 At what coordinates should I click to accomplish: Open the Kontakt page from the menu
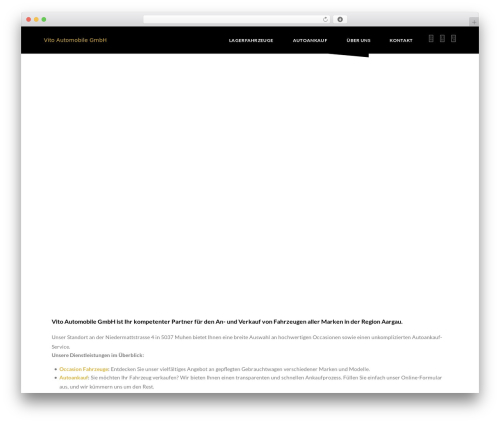point(401,40)
